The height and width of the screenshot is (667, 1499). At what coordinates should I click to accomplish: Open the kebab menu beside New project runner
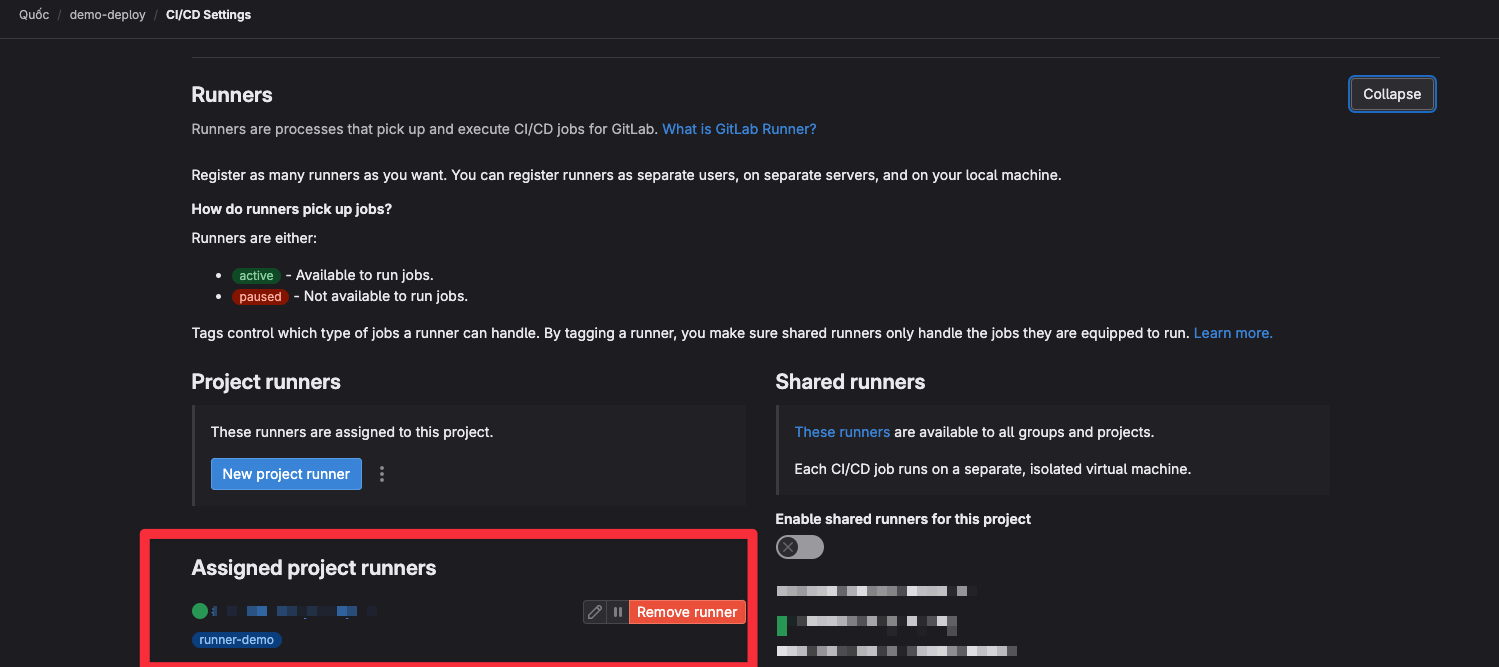click(x=382, y=474)
